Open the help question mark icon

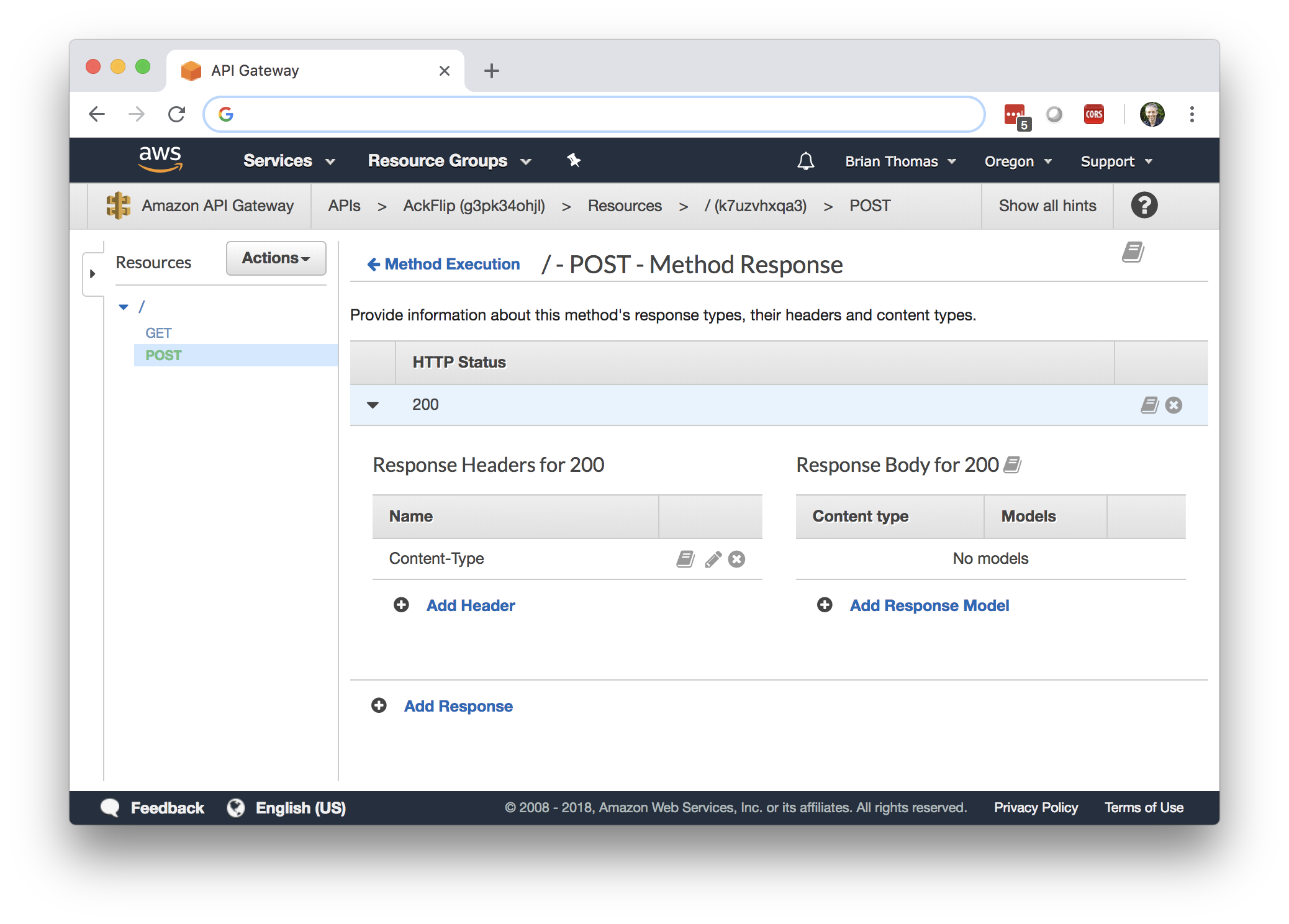[x=1144, y=206]
